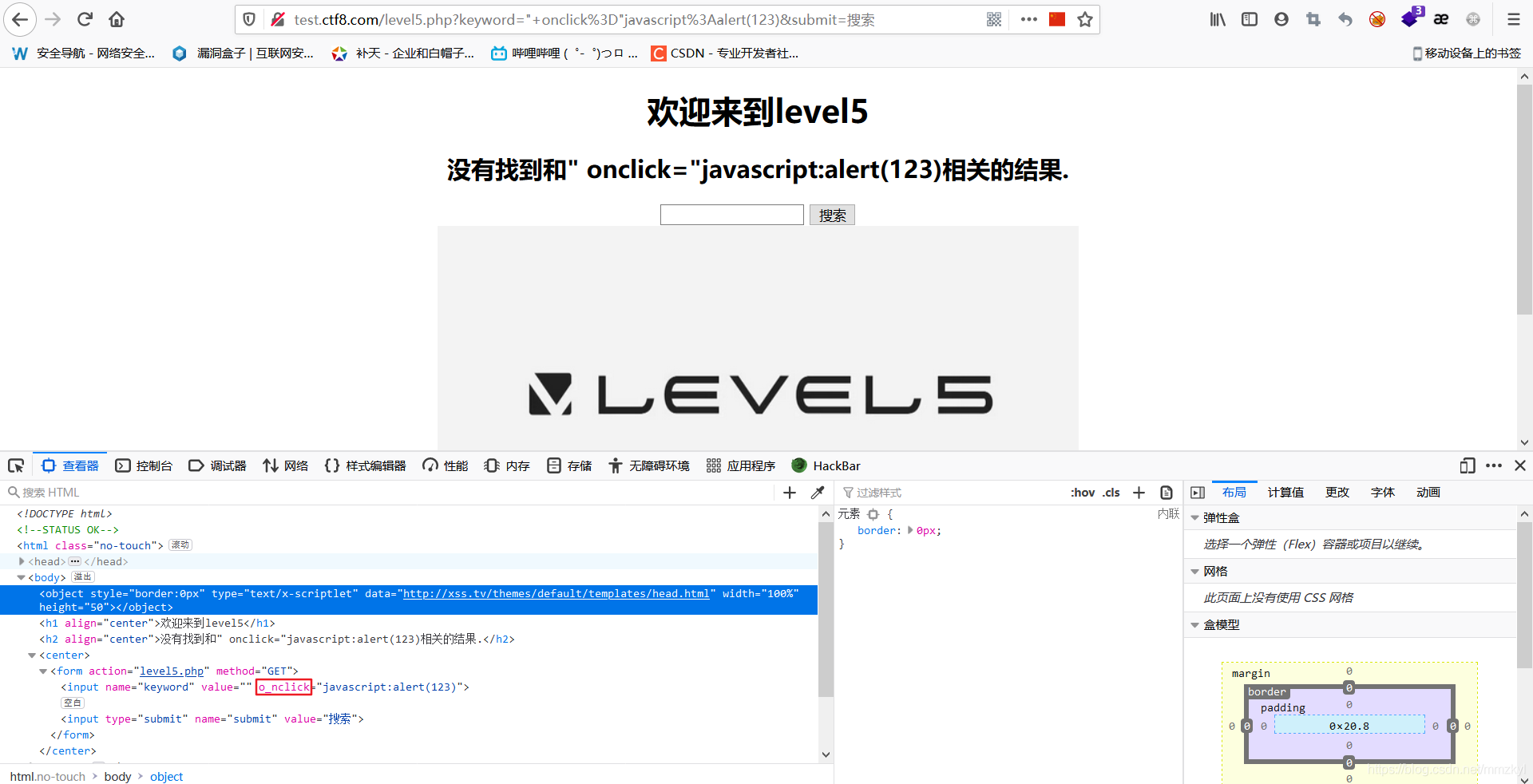Add a new node in markup view
Image resolution: width=1533 pixels, height=784 pixels.
pos(790,493)
